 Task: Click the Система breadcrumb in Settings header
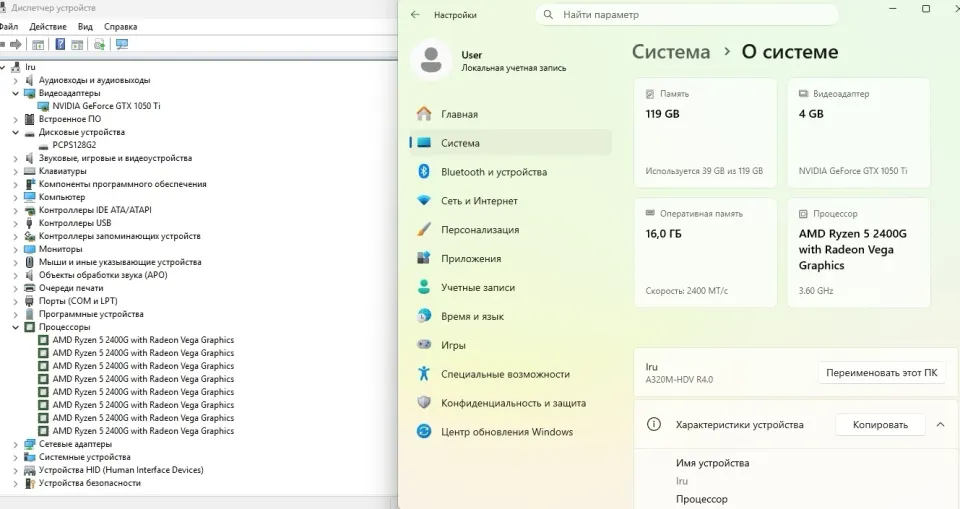(670, 52)
